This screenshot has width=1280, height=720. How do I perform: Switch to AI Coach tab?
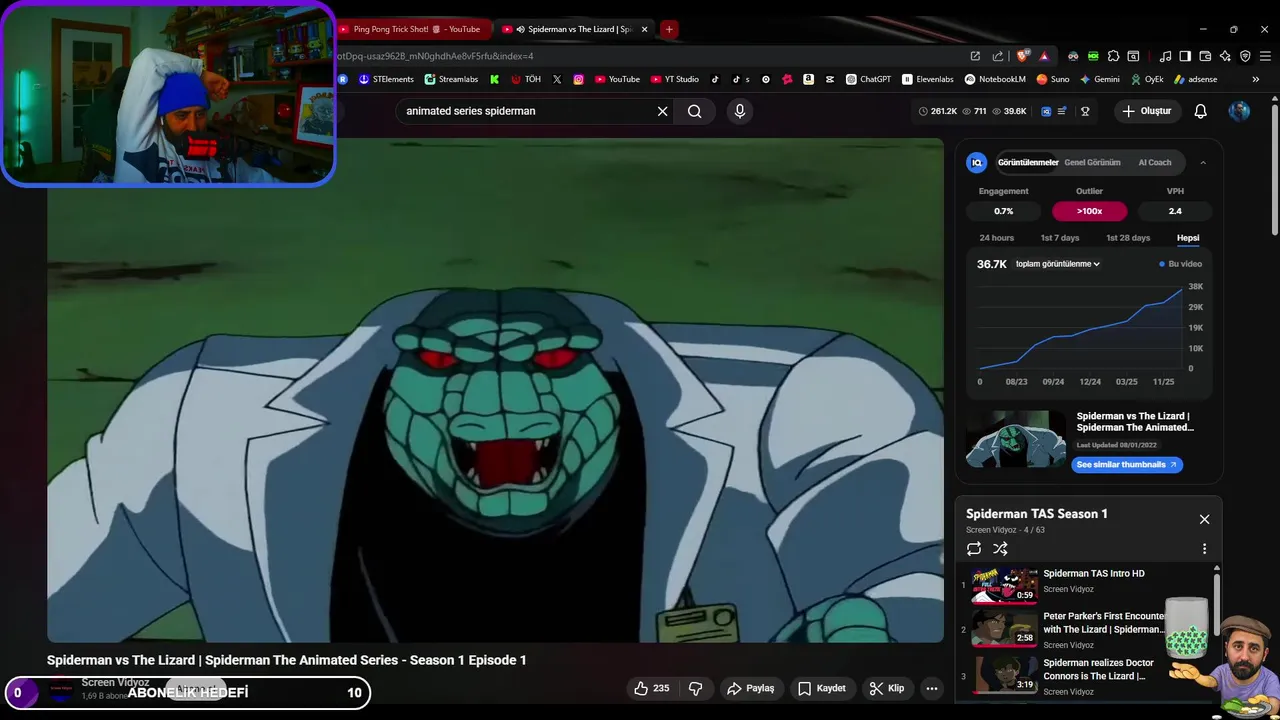1155,162
